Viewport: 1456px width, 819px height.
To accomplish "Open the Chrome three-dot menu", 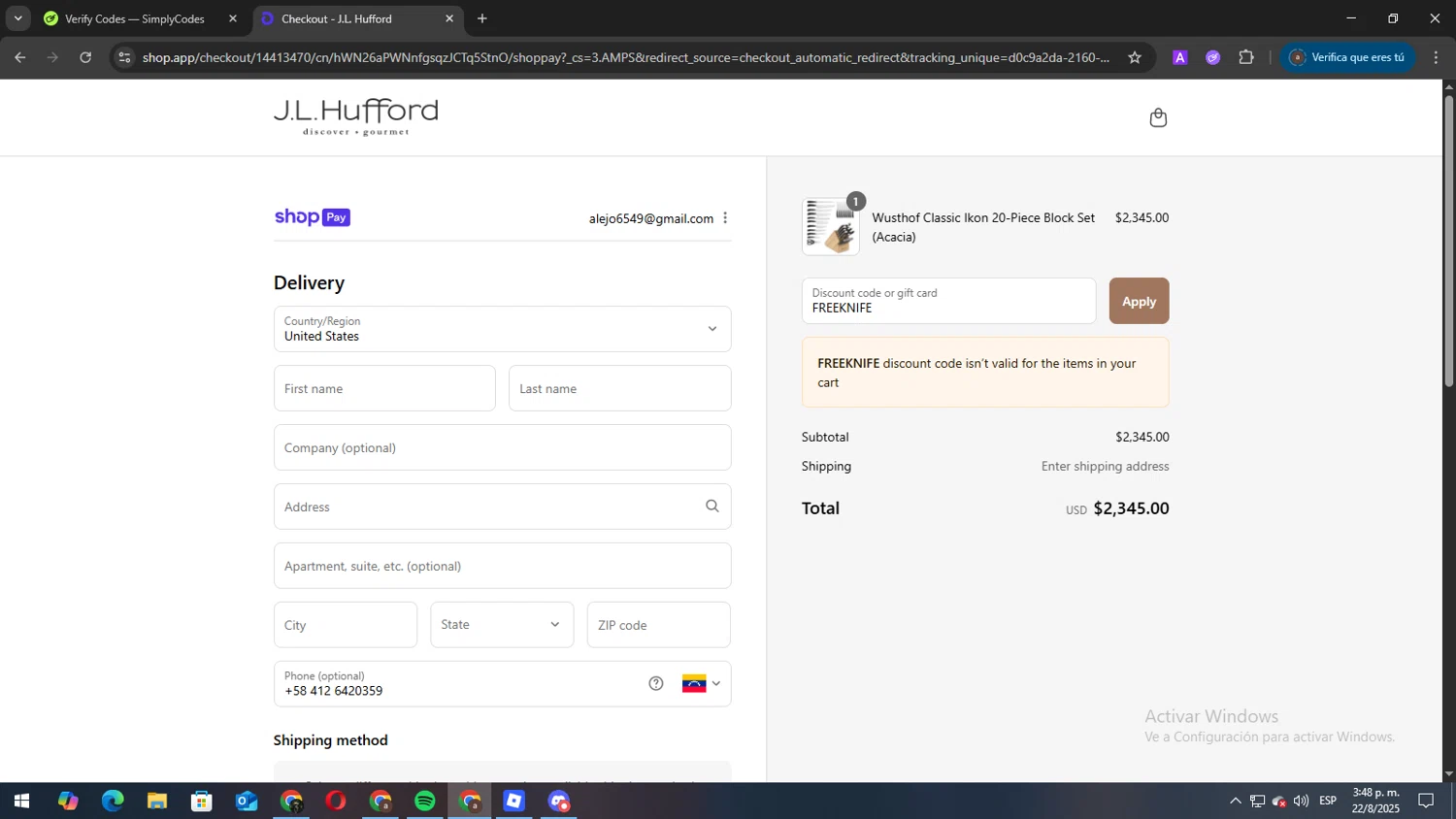I will click(x=1436, y=57).
